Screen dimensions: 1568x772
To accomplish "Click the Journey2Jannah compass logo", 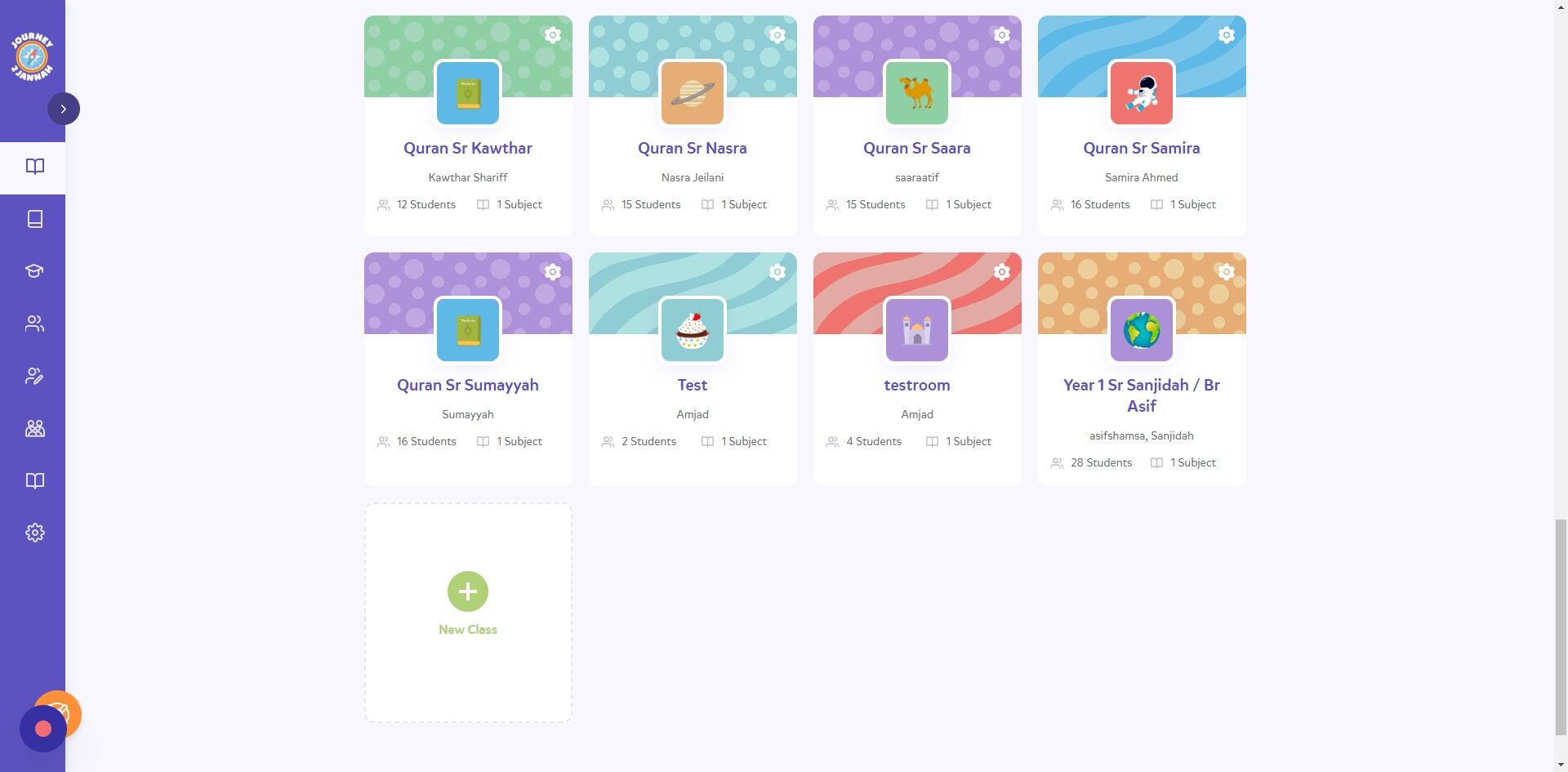I will (32, 57).
